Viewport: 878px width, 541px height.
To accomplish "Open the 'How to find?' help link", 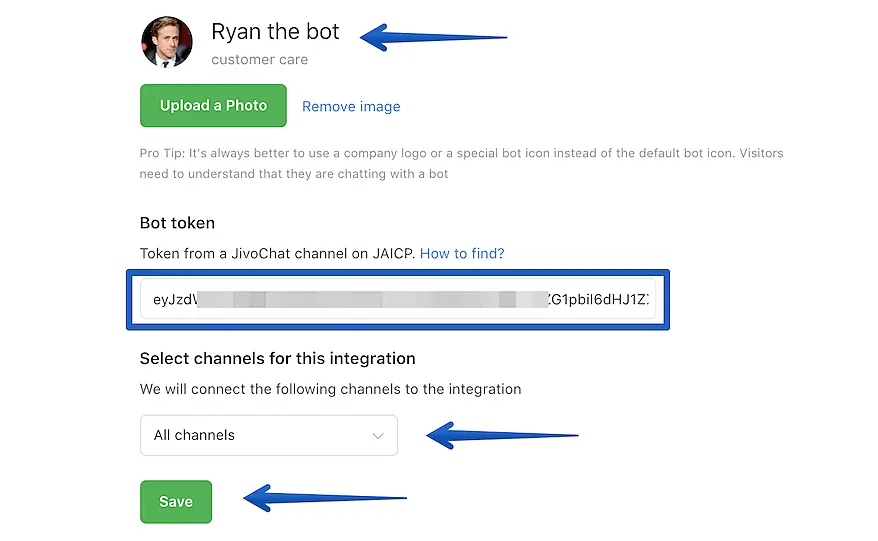I will 462,254.
